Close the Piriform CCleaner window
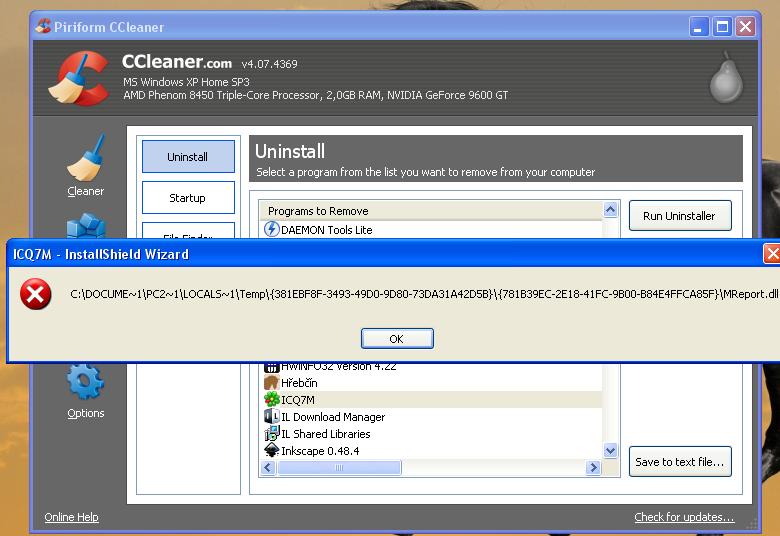Image resolution: width=780 pixels, height=536 pixels. [x=745, y=26]
